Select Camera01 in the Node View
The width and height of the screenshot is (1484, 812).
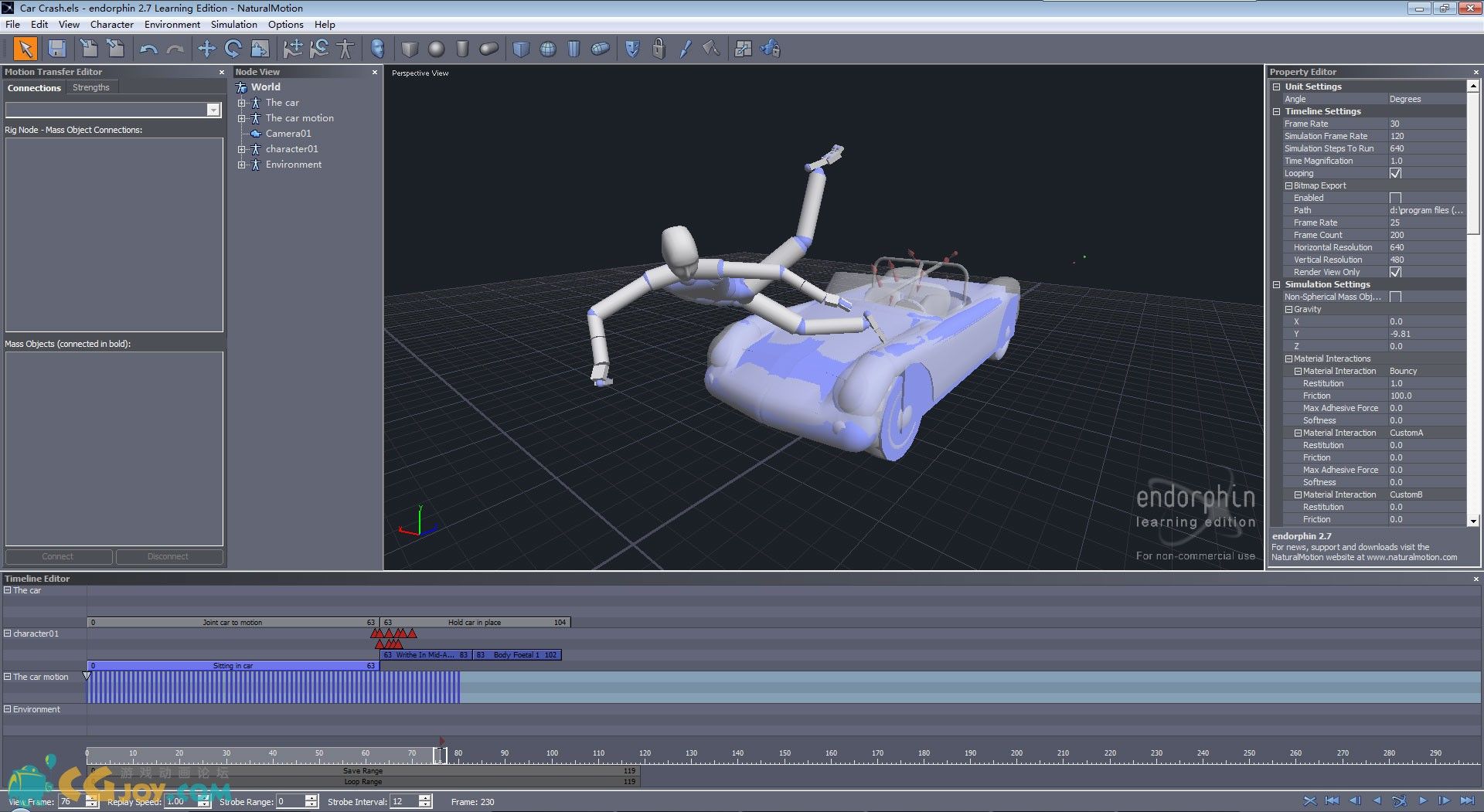[288, 134]
